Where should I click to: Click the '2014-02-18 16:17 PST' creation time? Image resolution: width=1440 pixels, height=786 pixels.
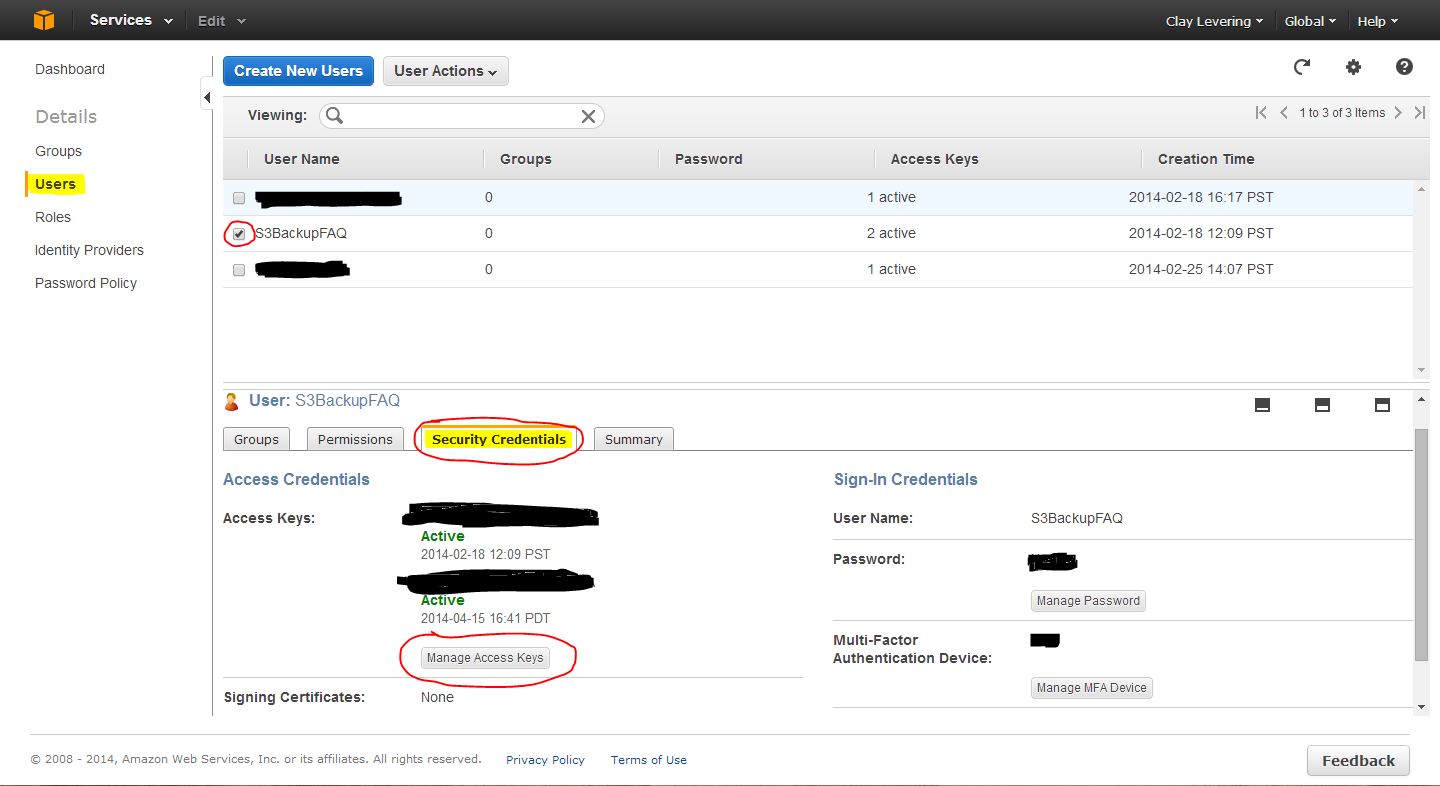point(1201,197)
